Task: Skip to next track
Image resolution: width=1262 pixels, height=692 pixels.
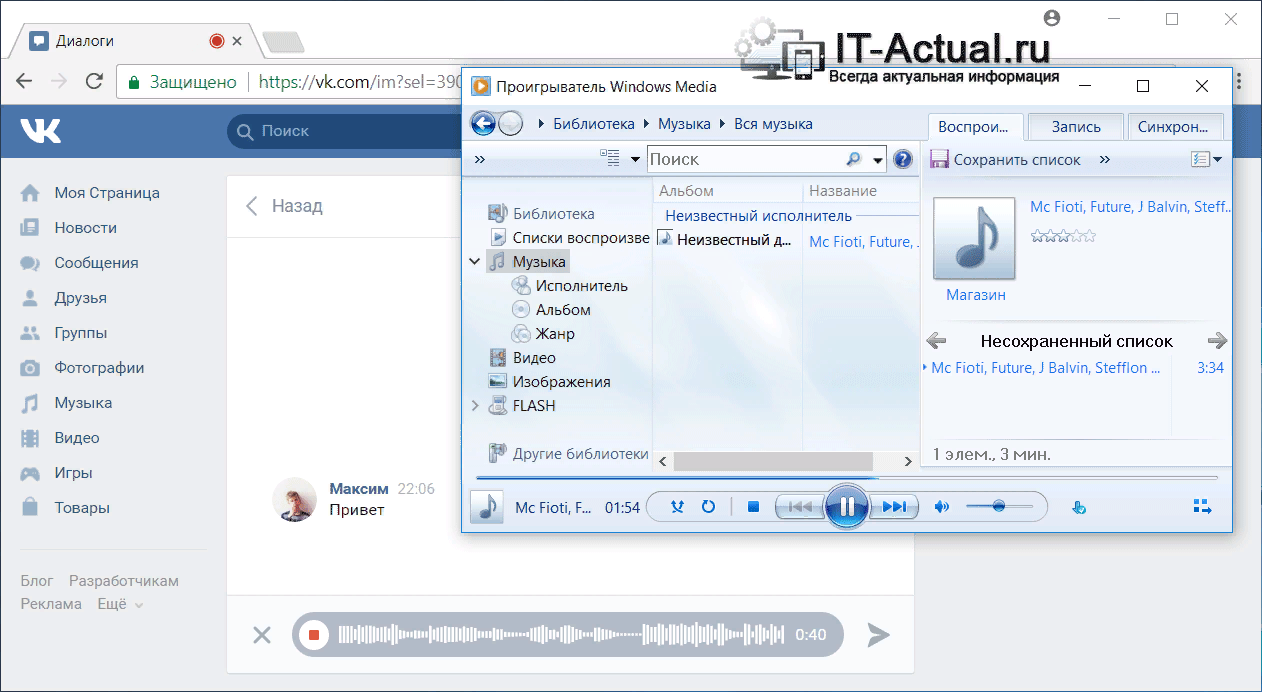Action: pyautogui.click(x=894, y=507)
